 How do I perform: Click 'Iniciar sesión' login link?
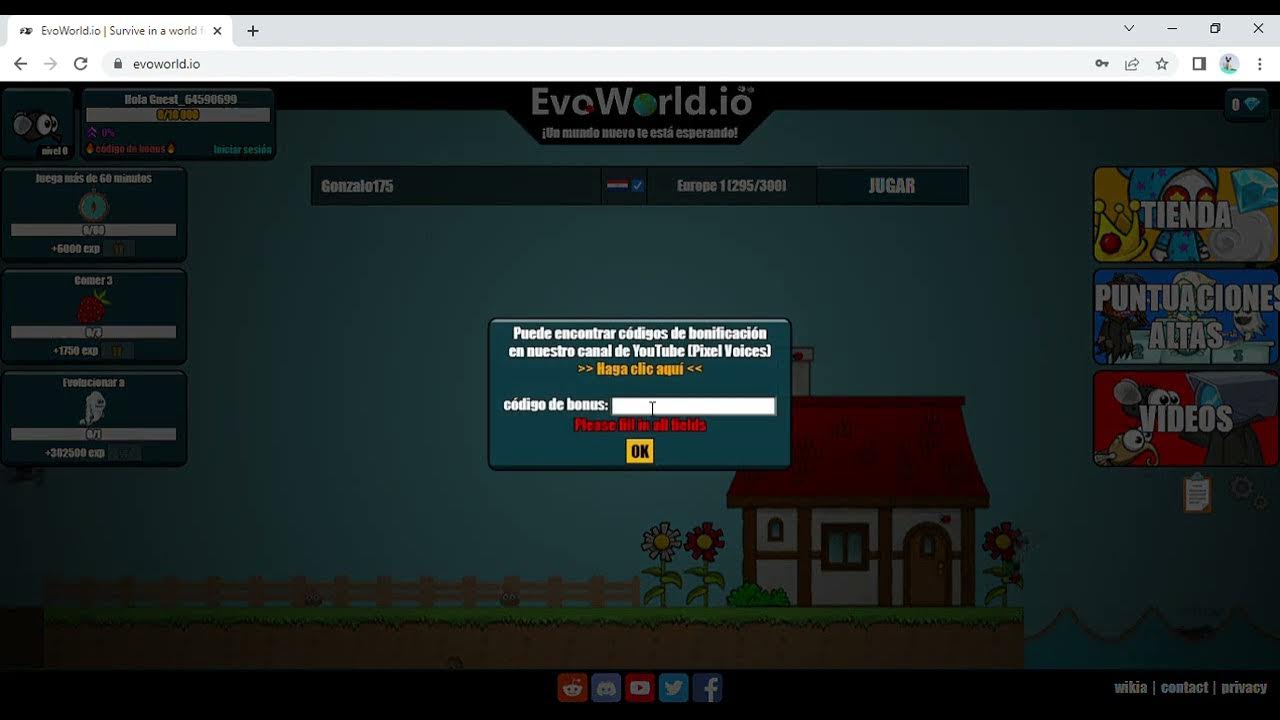pos(242,150)
